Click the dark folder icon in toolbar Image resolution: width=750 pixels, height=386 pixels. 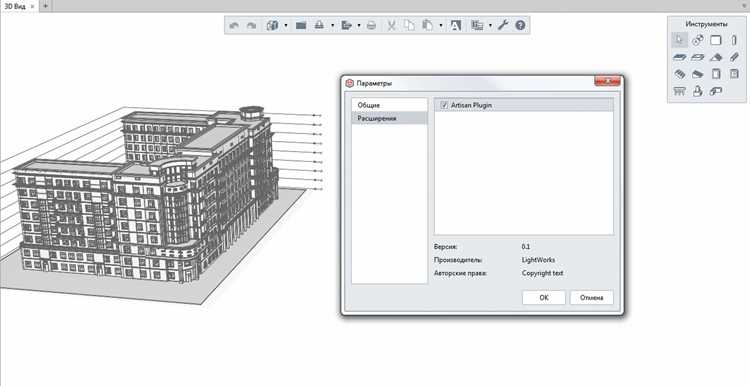click(301, 25)
